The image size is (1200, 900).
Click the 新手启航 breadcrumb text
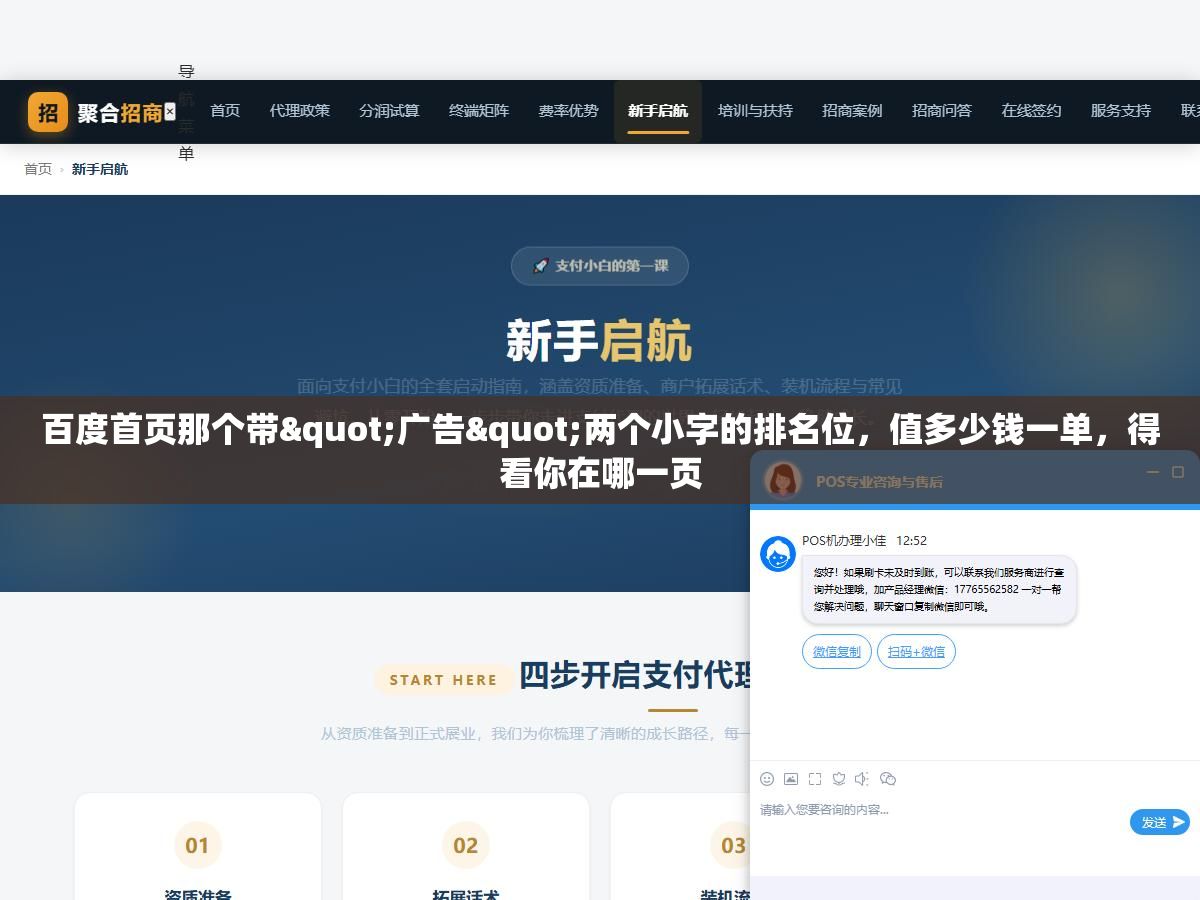(100, 169)
